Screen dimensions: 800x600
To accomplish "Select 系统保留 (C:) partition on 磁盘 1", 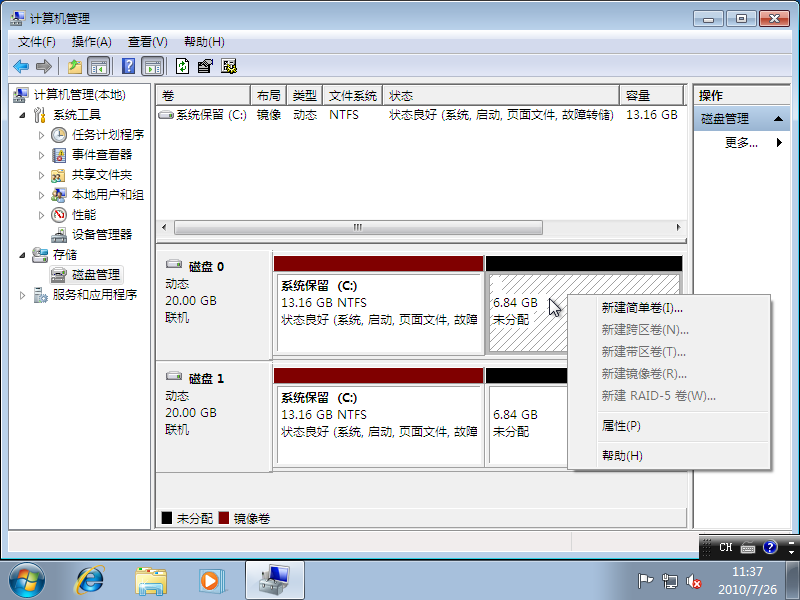I will (x=380, y=425).
